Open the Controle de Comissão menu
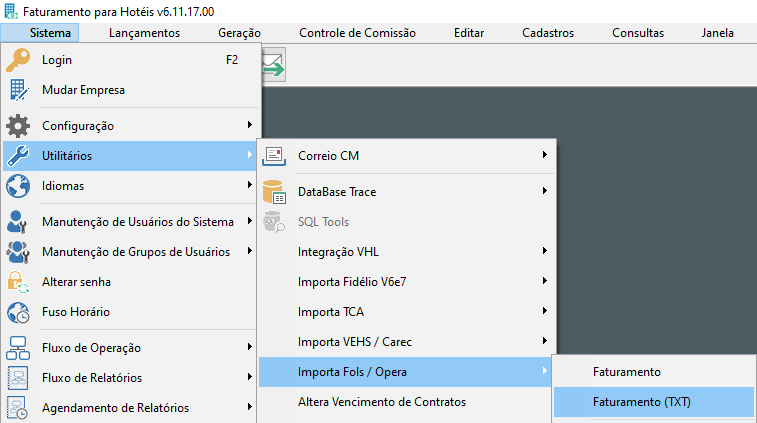 (x=357, y=33)
